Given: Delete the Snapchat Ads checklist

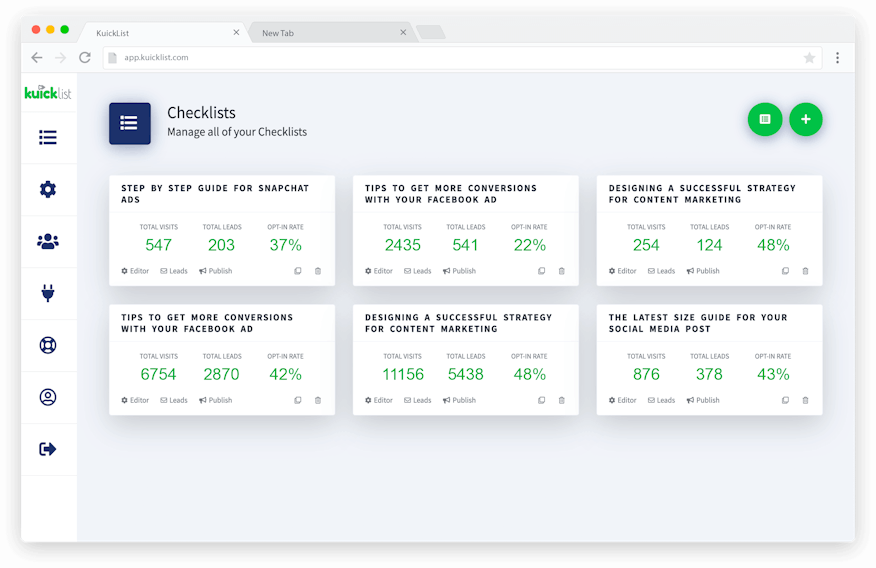Looking at the screenshot, I should (x=318, y=271).
